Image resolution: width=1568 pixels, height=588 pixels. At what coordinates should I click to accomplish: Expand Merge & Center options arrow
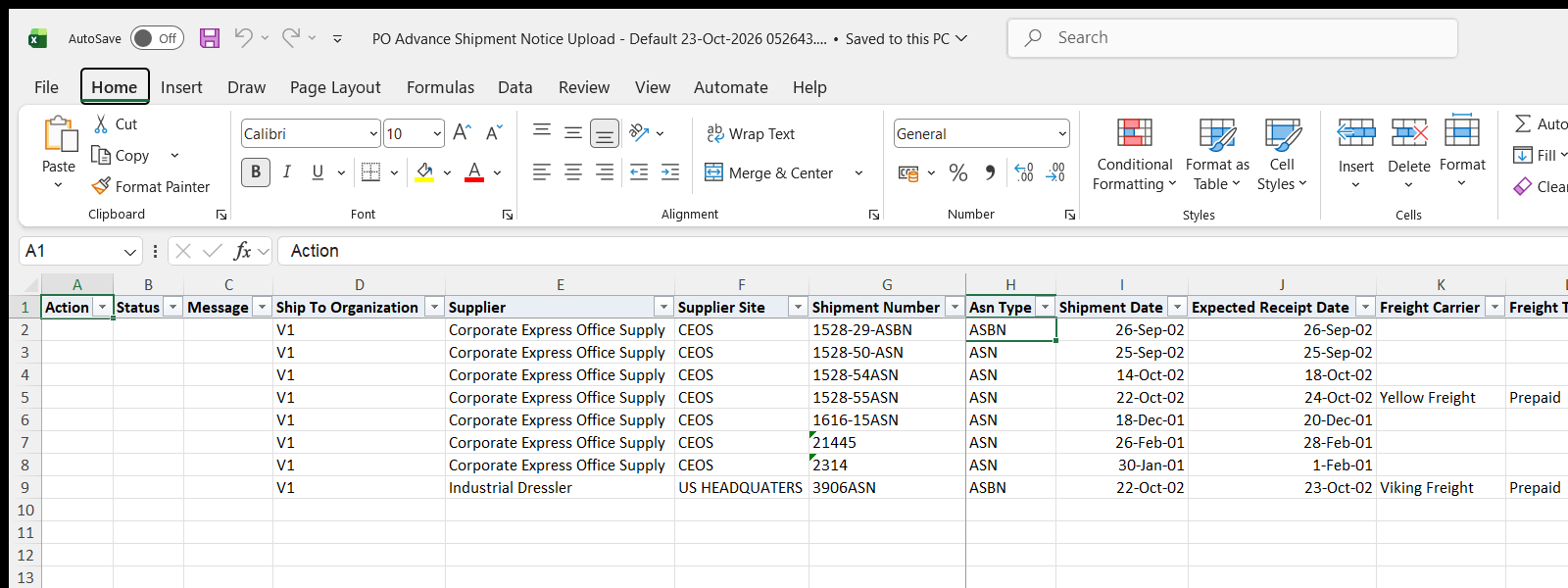point(858,173)
